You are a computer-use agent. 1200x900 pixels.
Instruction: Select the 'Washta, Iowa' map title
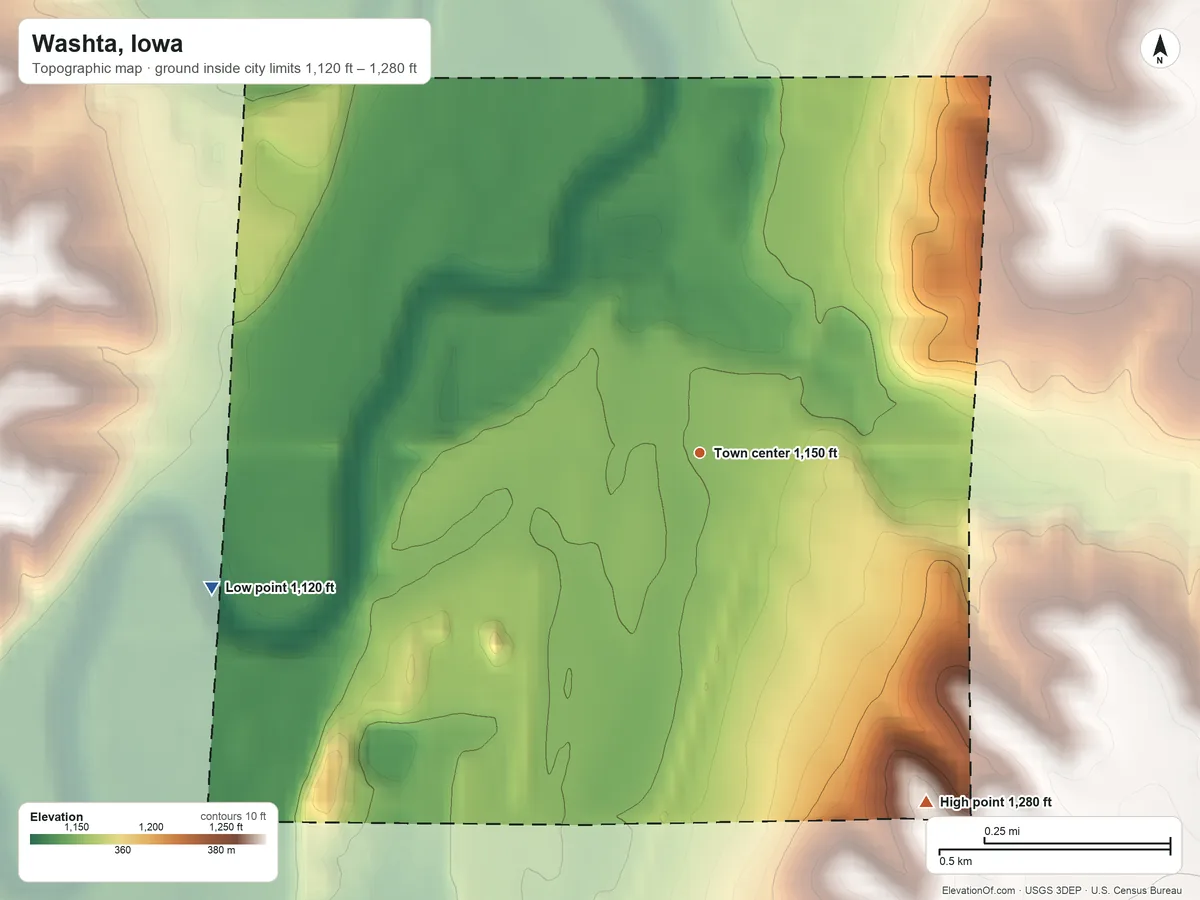coord(107,44)
